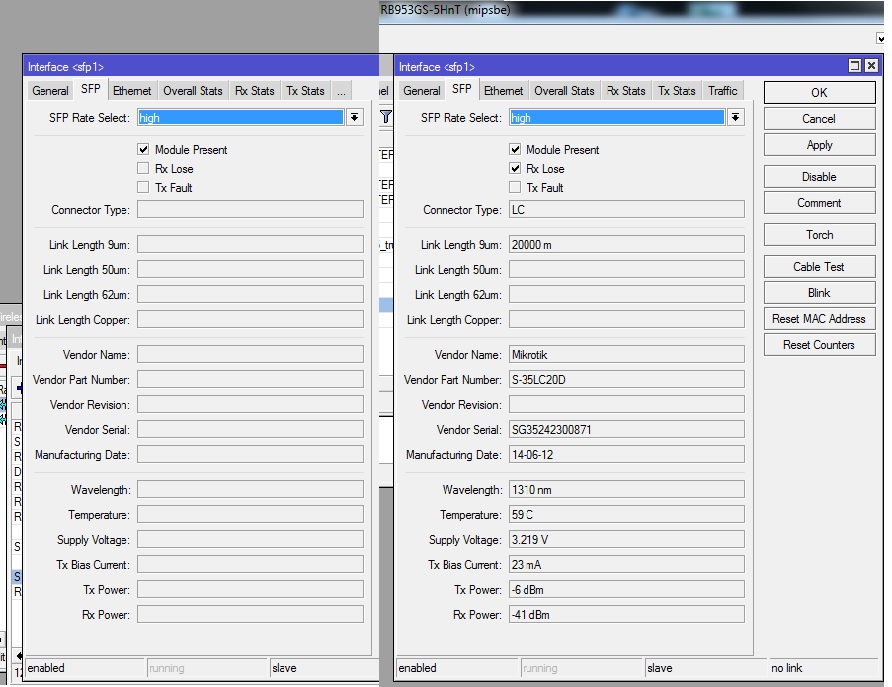Run the Cable Test
This screenshot has height=687, width=892.
[x=819, y=267]
